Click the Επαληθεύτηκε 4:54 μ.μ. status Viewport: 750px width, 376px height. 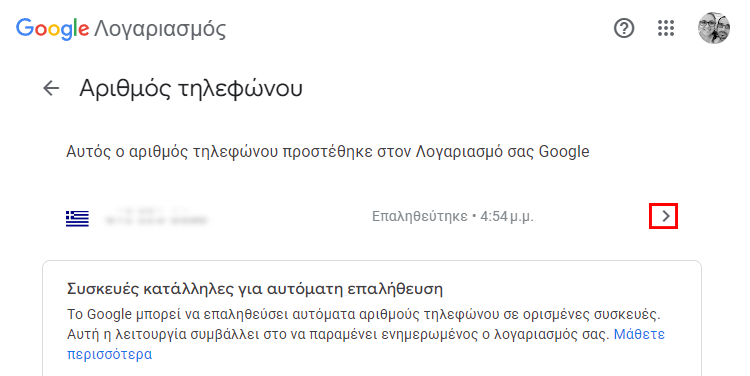(x=452, y=217)
